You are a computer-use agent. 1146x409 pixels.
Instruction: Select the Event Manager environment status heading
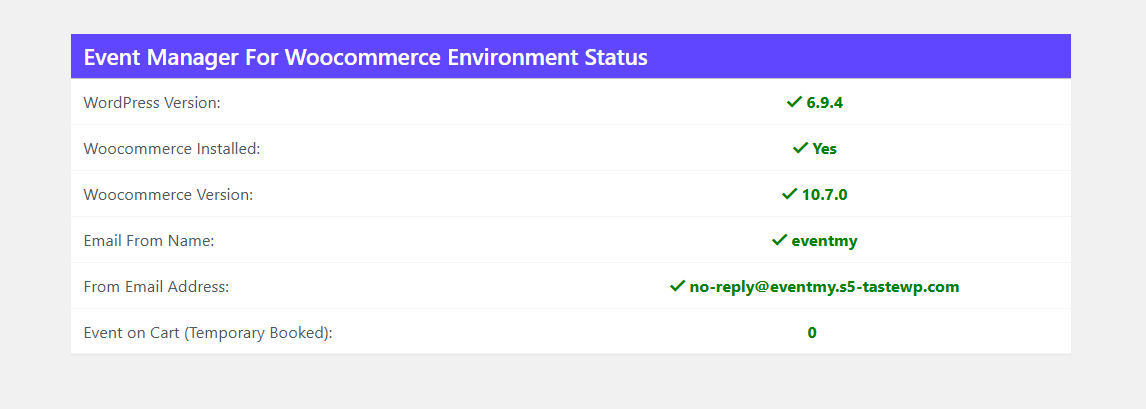click(365, 57)
